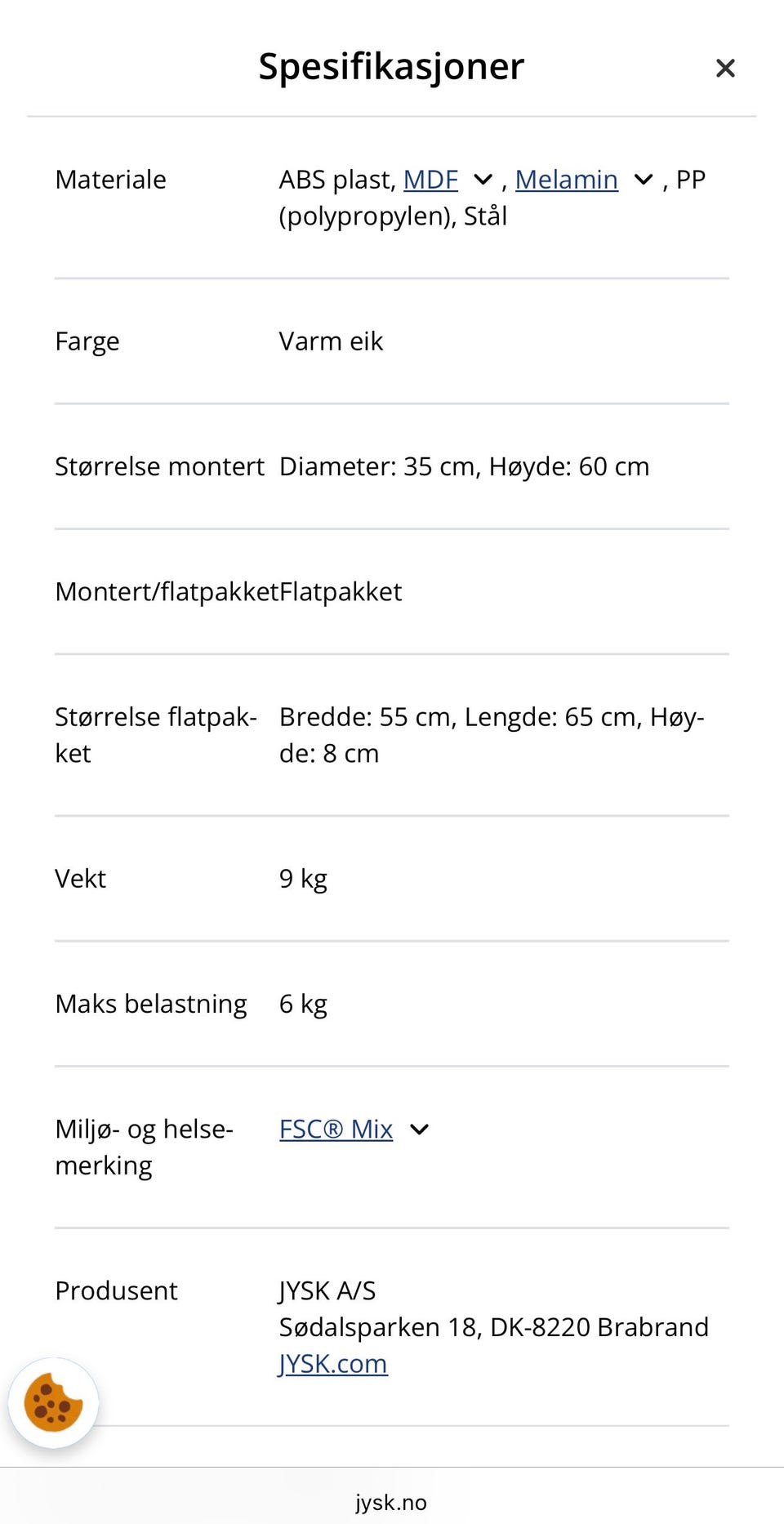Select the Spesifikasjoner heading text
The width and height of the screenshot is (784, 1524).
(391, 66)
